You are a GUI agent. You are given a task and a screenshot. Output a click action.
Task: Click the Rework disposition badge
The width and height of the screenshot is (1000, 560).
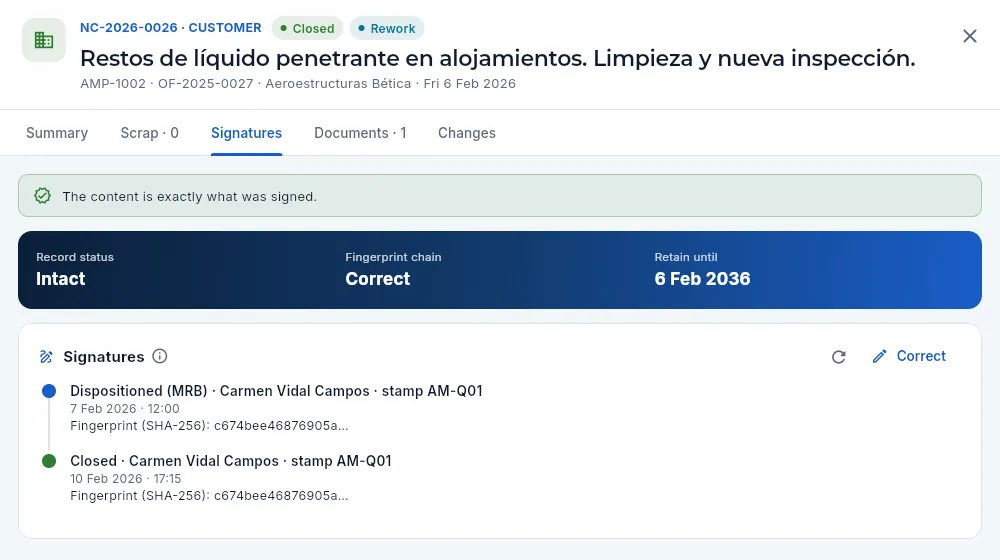386,28
